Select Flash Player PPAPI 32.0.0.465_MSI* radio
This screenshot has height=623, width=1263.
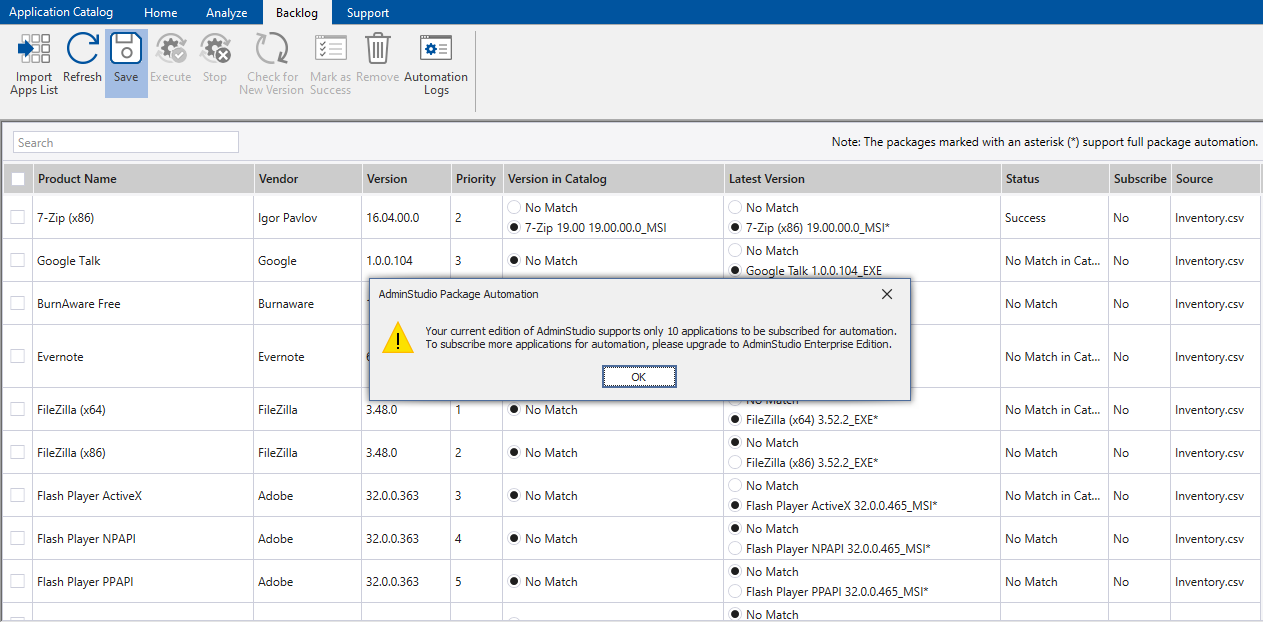(736, 591)
